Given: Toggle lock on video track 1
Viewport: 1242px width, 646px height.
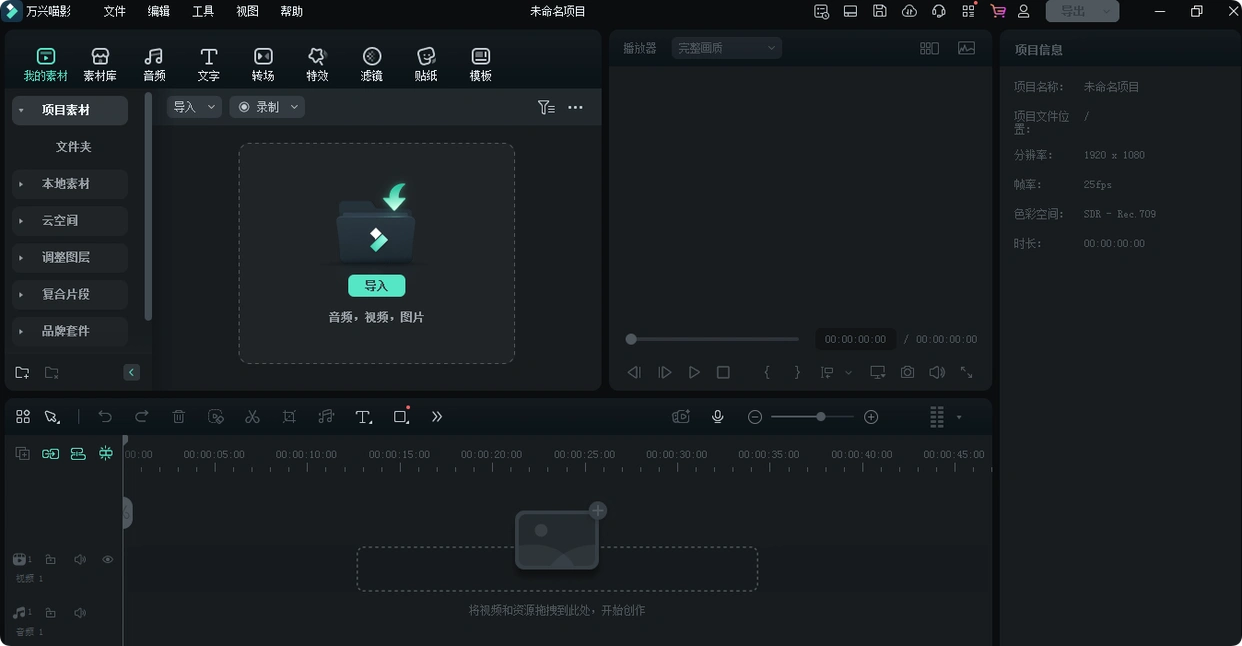Looking at the screenshot, I should [x=51, y=560].
